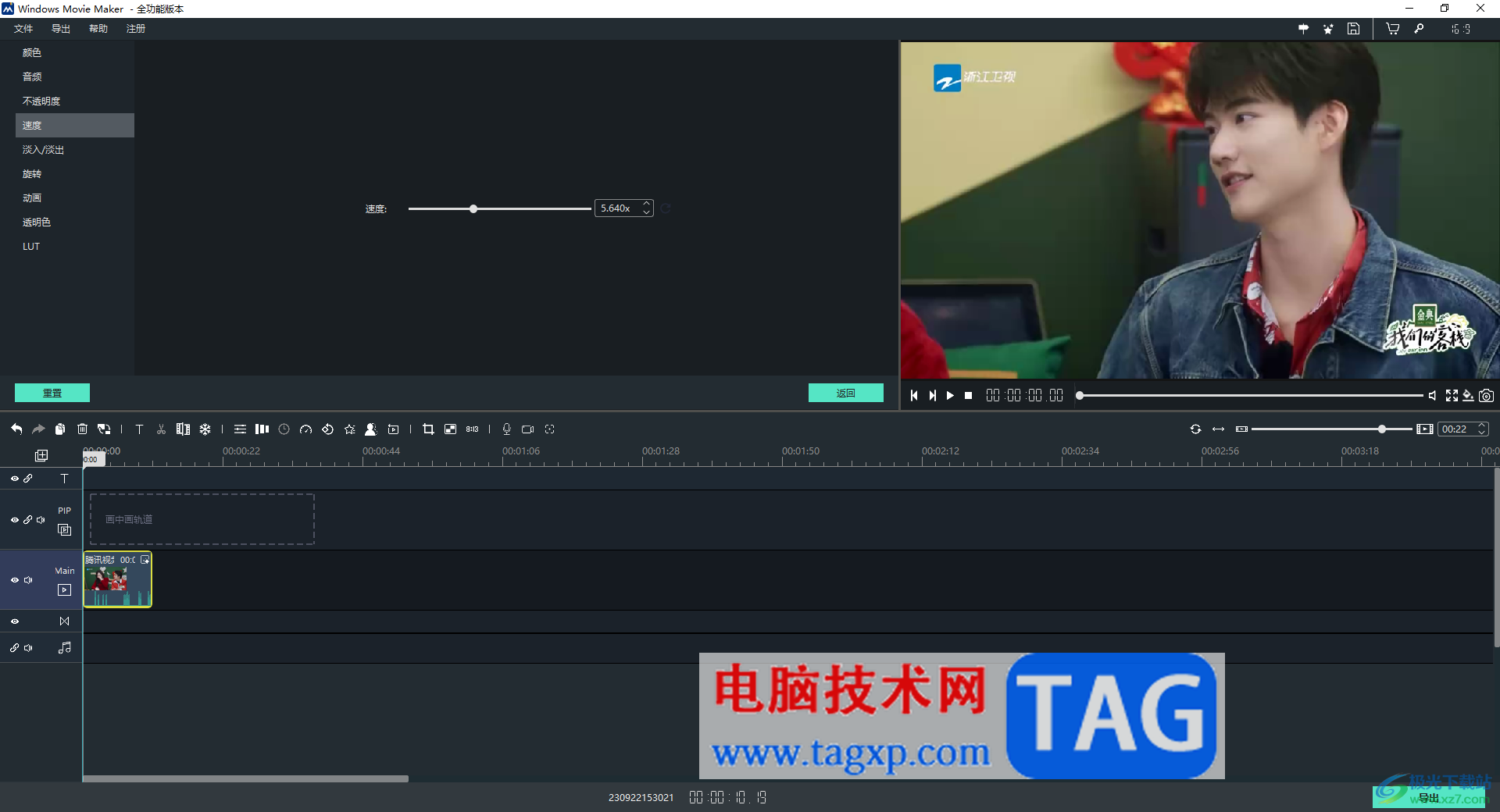Click the 重置 reset button
Image resolution: width=1500 pixels, height=812 pixels.
[x=52, y=393]
